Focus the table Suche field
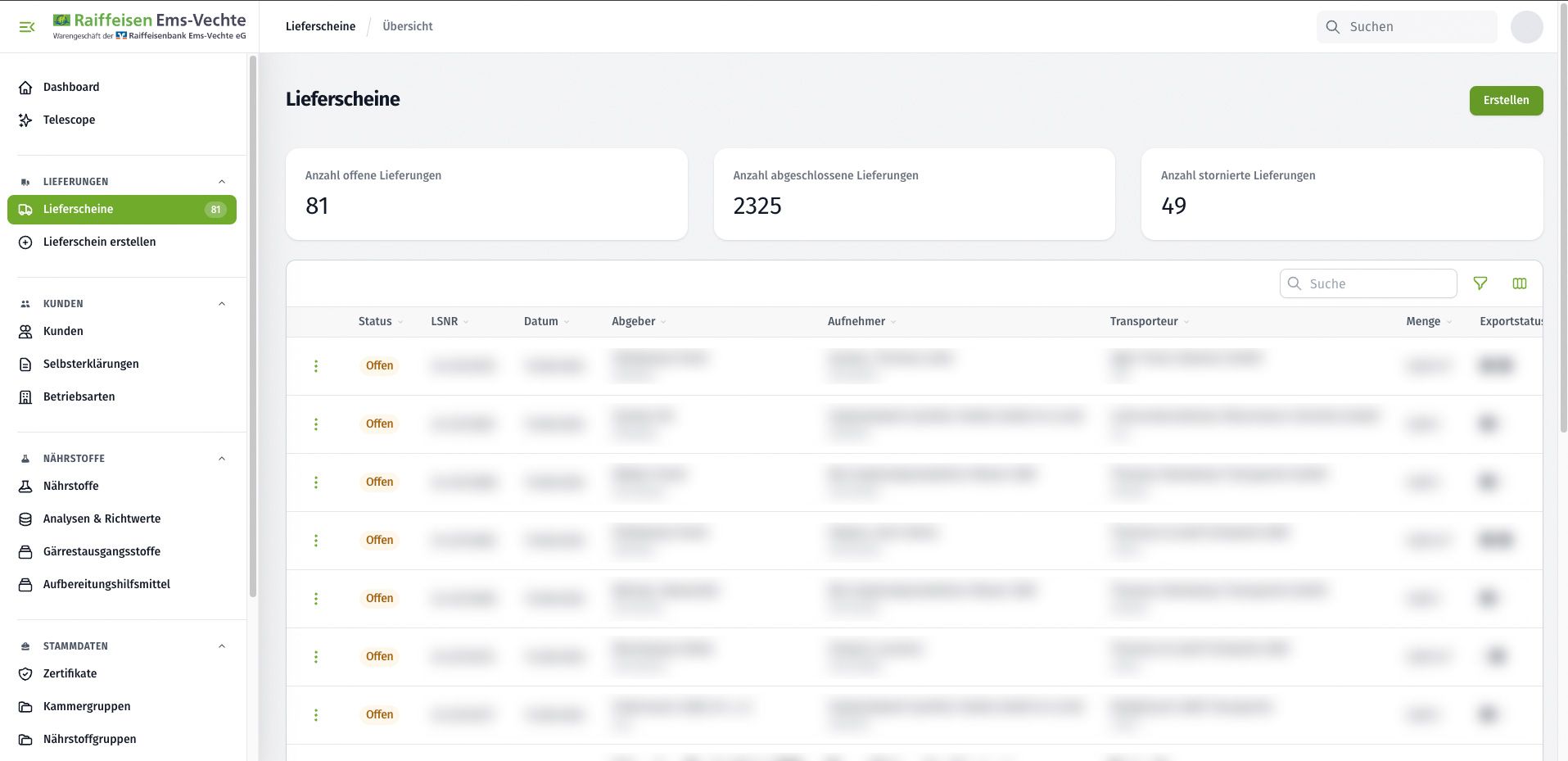1568x761 pixels. coord(1368,283)
